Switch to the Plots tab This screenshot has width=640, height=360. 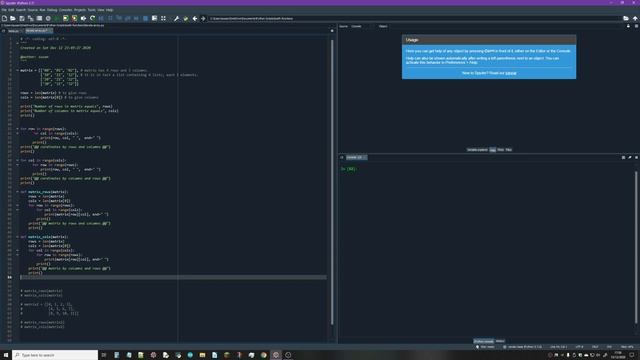(500, 150)
